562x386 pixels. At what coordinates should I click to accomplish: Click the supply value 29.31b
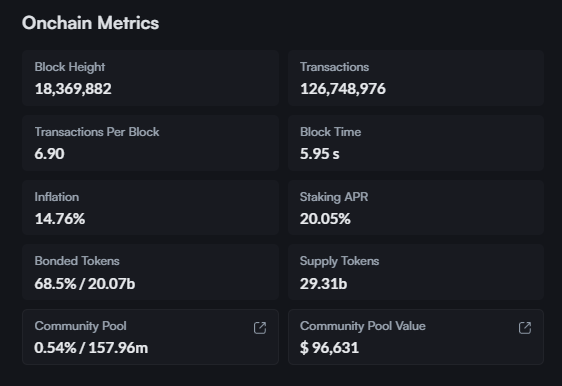(324, 283)
